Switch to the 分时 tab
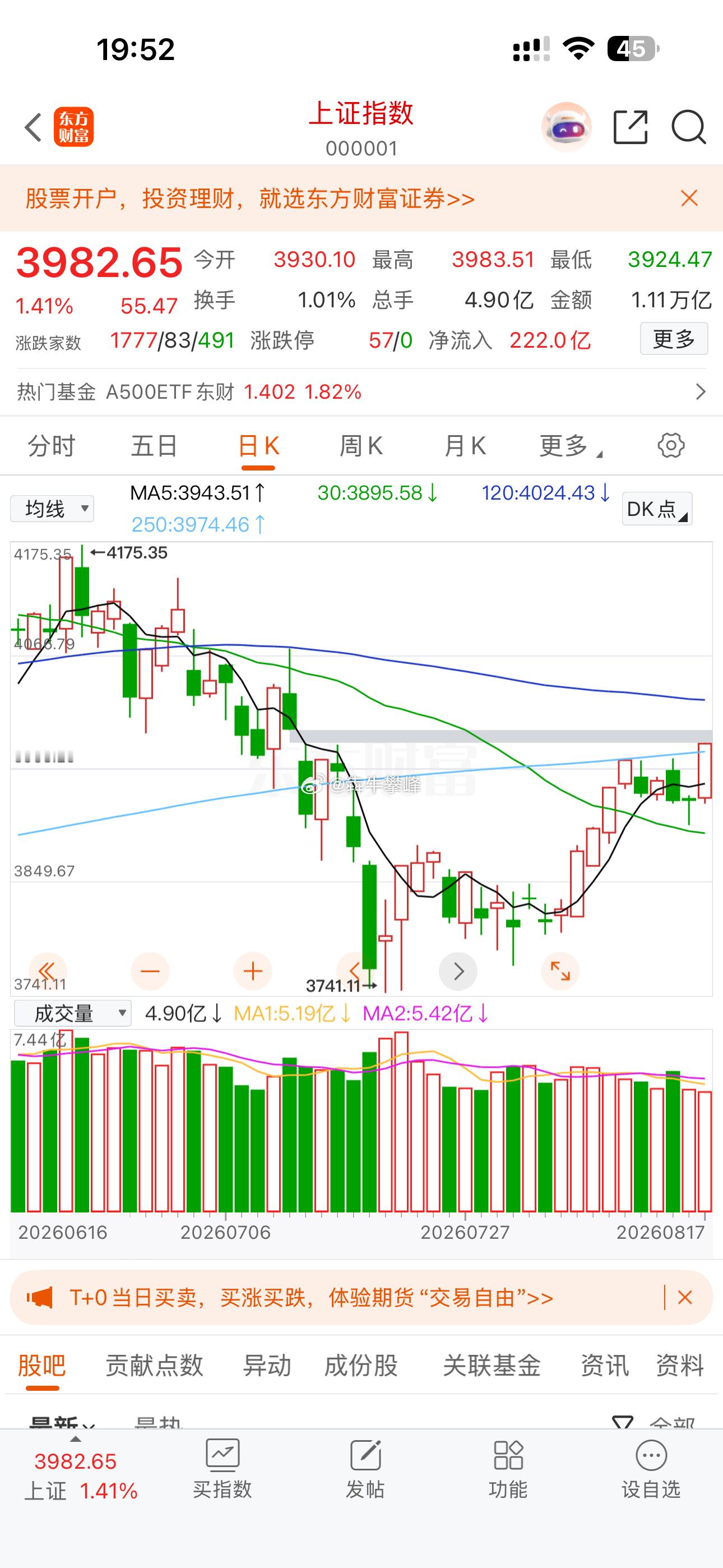The height and width of the screenshot is (1568, 723). [x=51, y=446]
